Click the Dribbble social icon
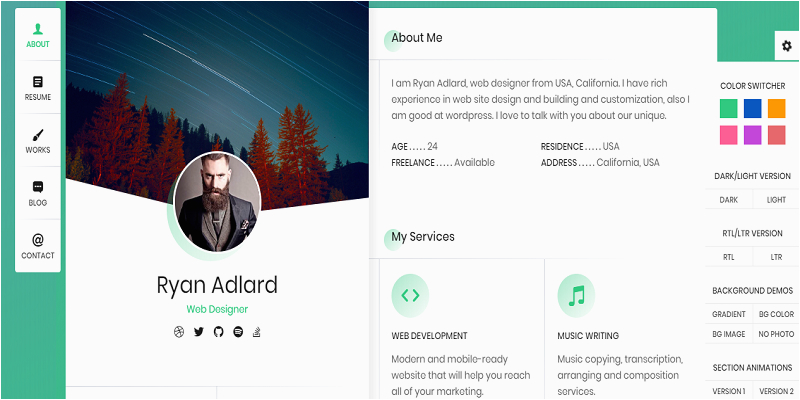800x400 pixels. pos(179,332)
